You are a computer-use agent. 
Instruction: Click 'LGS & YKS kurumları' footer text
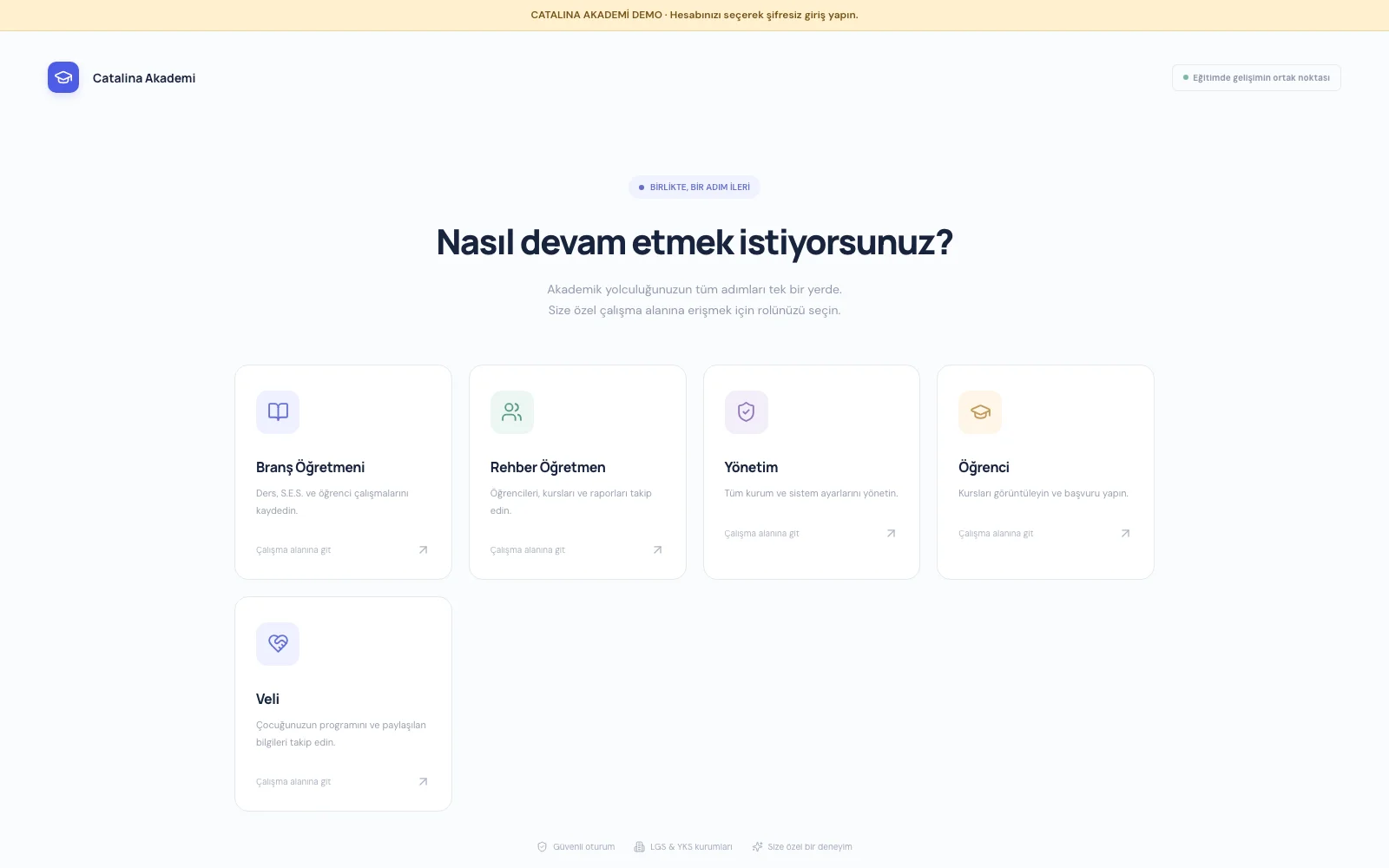(x=691, y=846)
